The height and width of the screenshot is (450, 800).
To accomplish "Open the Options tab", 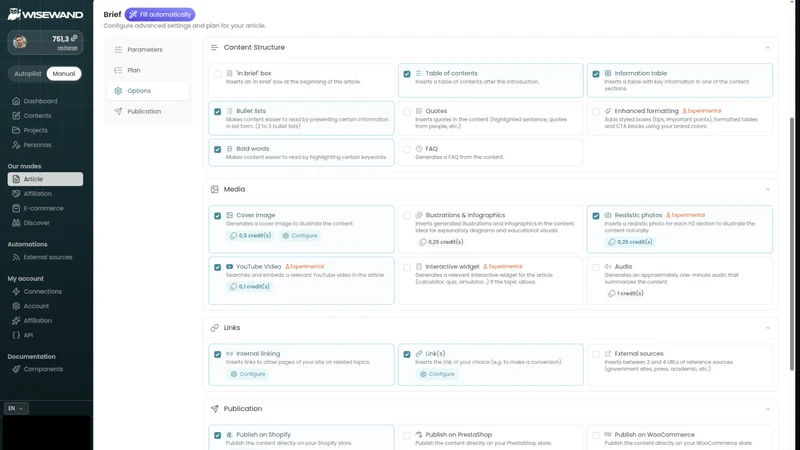I will [x=148, y=91].
